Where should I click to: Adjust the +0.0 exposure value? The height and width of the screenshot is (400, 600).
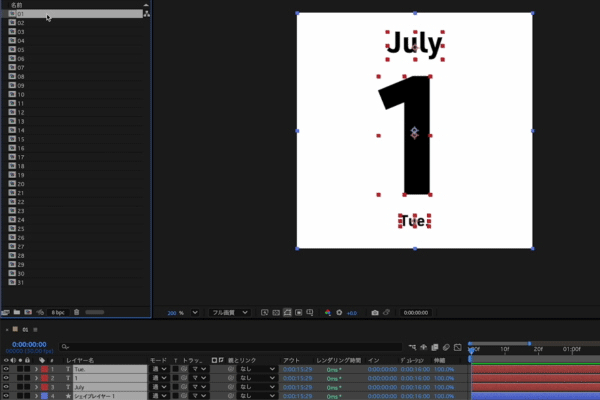352,313
